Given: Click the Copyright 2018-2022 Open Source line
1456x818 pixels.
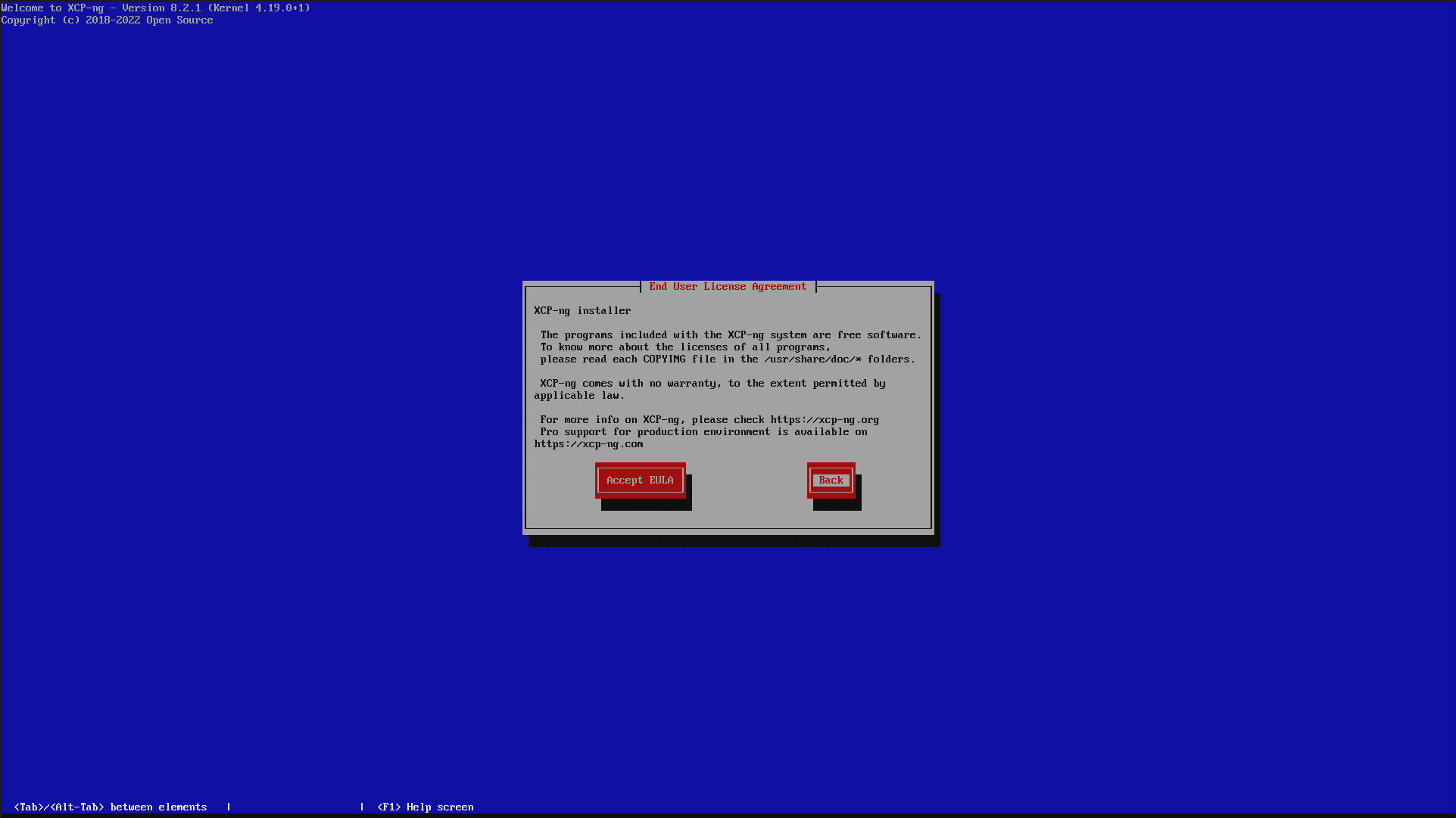Looking at the screenshot, I should [x=107, y=20].
